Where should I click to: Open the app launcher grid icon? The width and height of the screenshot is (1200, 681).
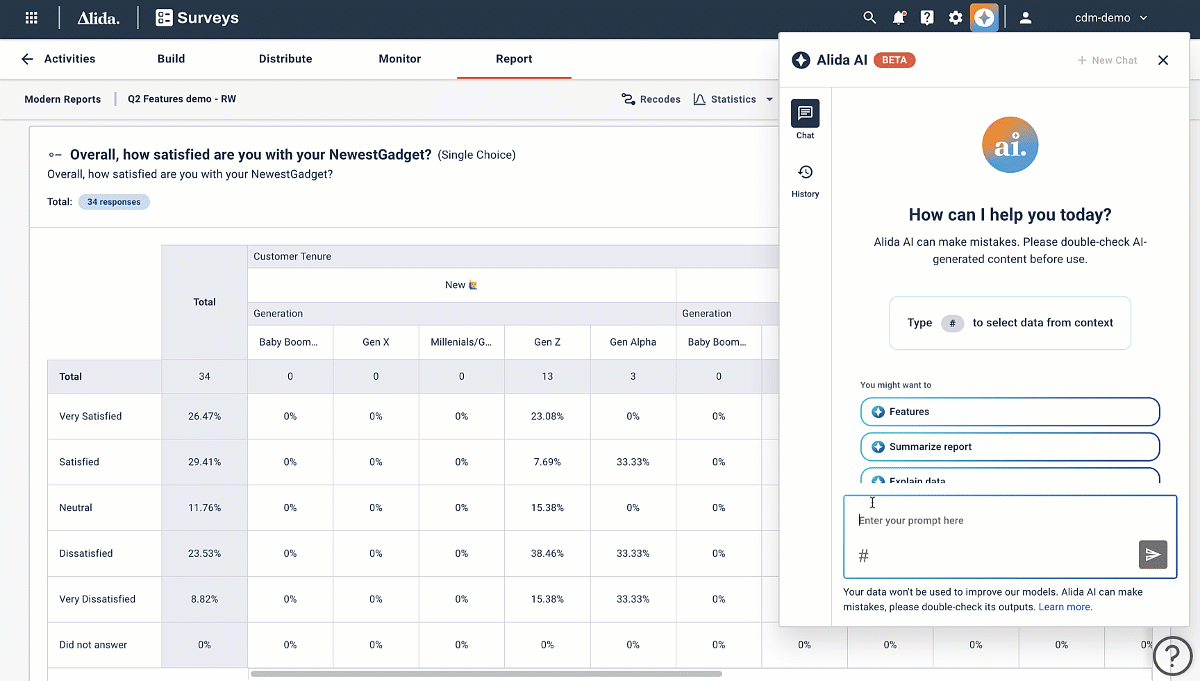[x=31, y=18]
